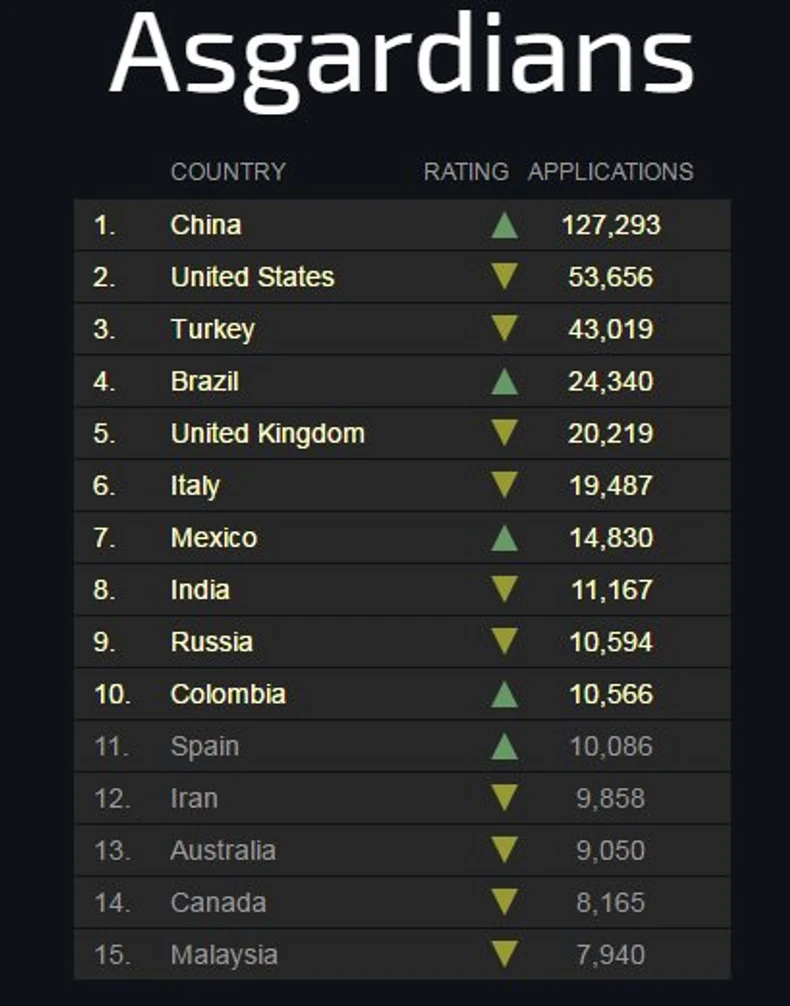Image resolution: width=790 pixels, height=1006 pixels.
Task: Open the India country entry
Action: click(x=200, y=590)
